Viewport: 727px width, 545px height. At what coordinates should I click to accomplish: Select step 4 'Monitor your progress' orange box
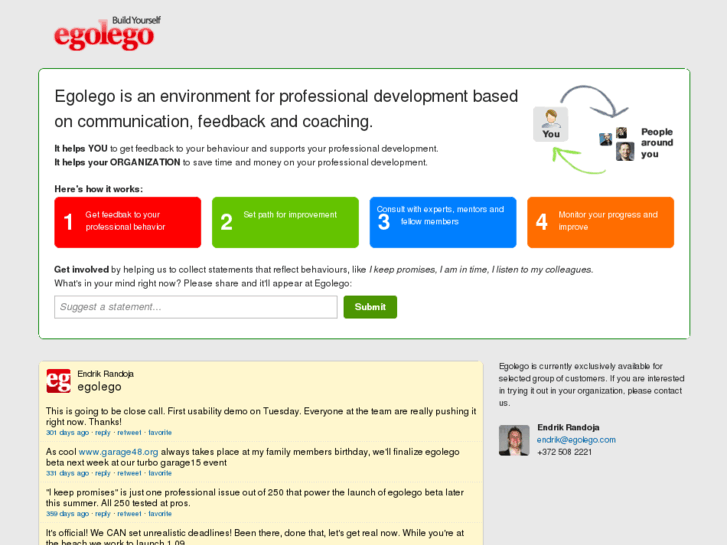pos(600,222)
